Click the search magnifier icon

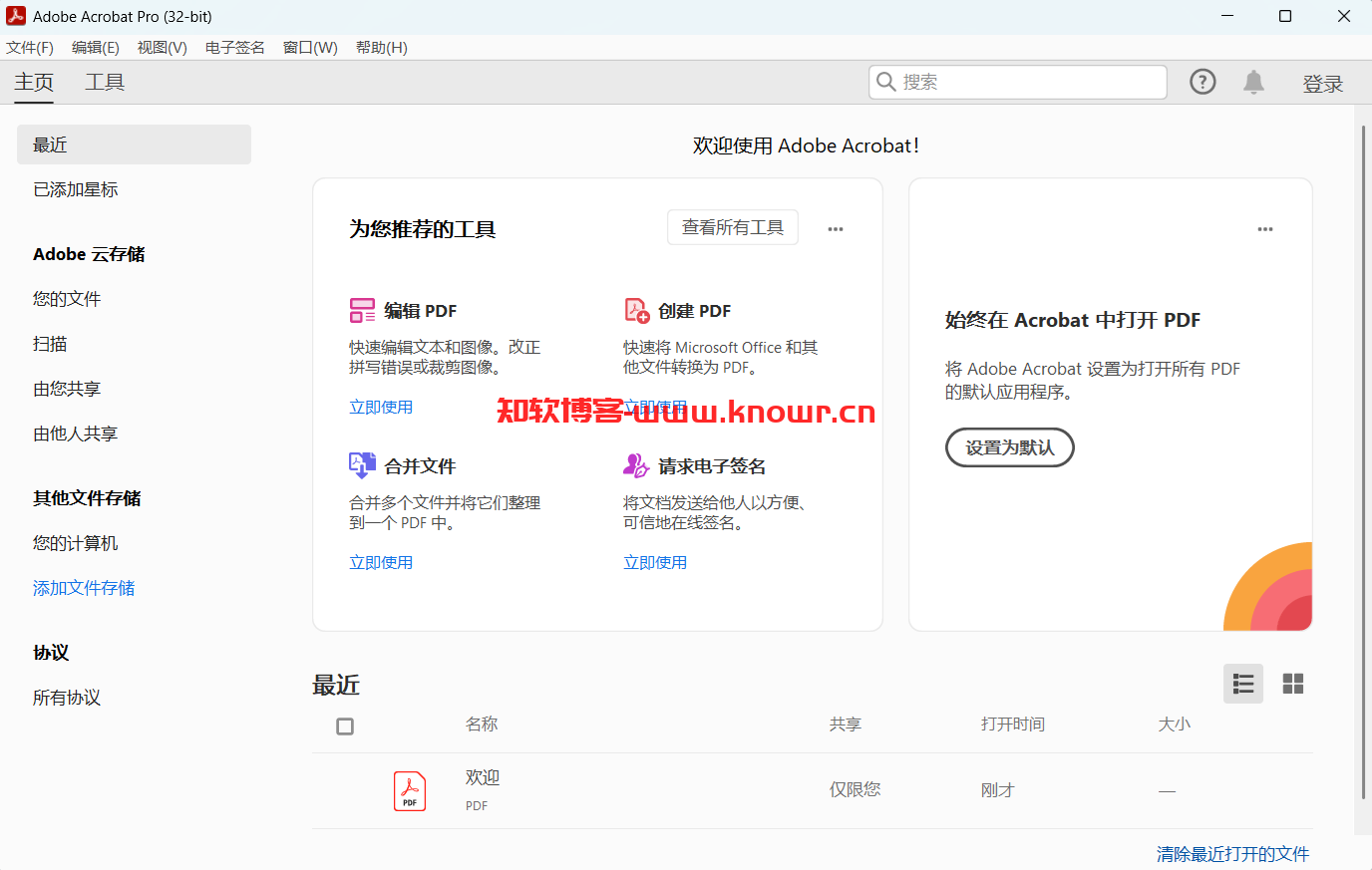885,82
